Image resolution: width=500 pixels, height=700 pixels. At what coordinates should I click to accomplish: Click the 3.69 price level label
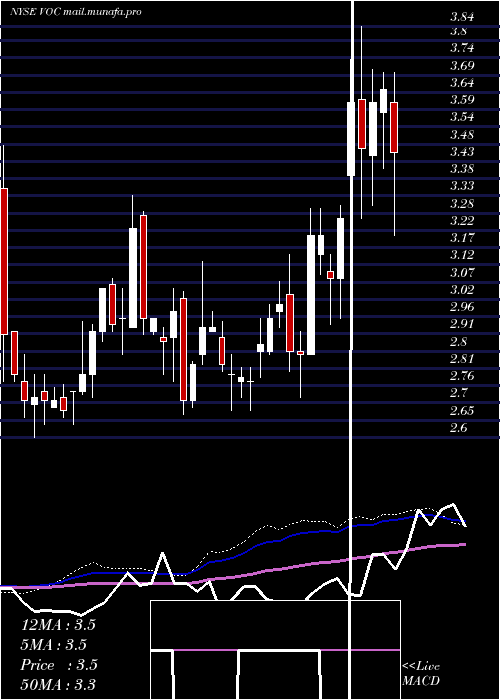tap(462, 66)
